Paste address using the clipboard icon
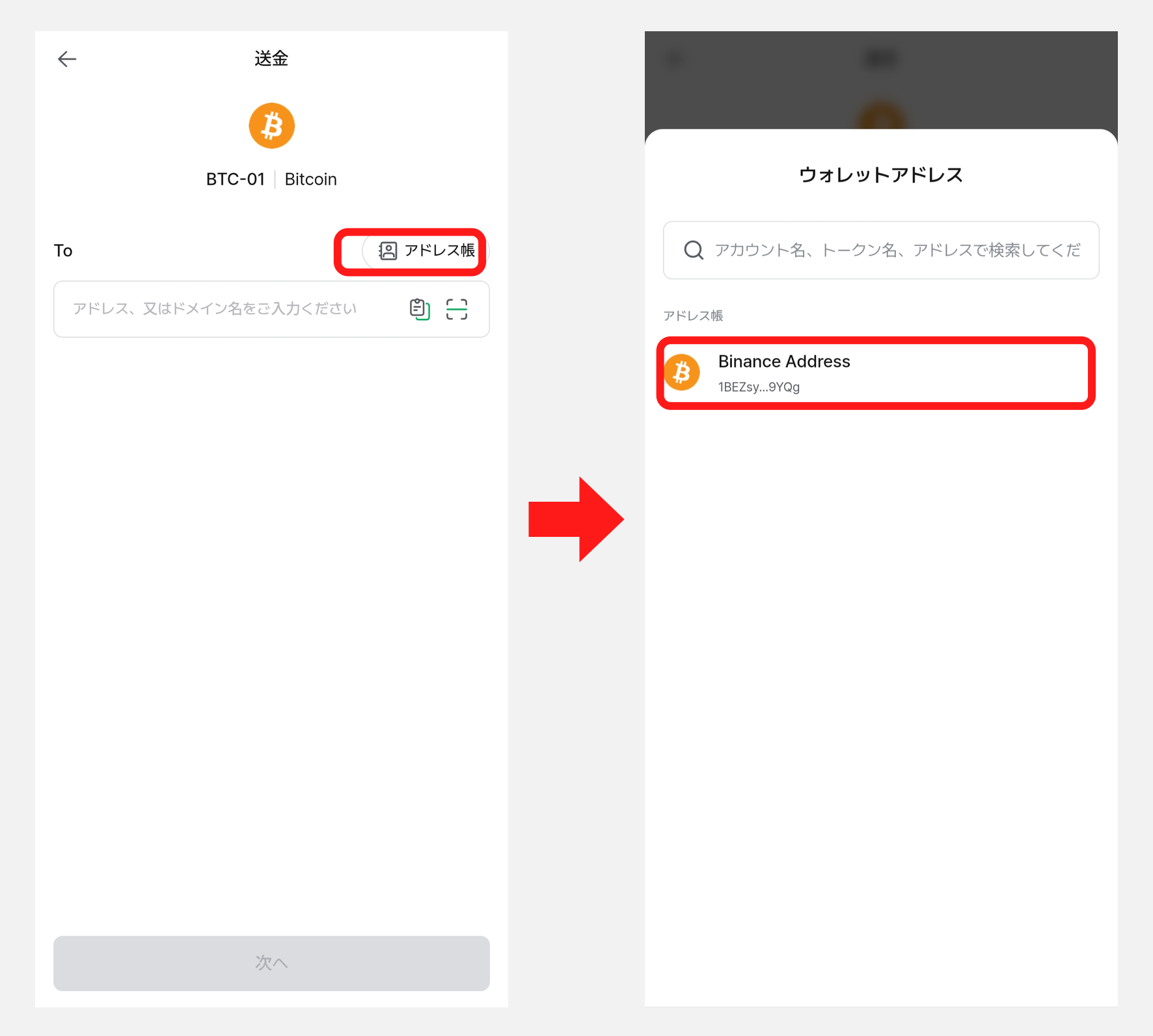The width and height of the screenshot is (1153, 1036). pyautogui.click(x=420, y=309)
